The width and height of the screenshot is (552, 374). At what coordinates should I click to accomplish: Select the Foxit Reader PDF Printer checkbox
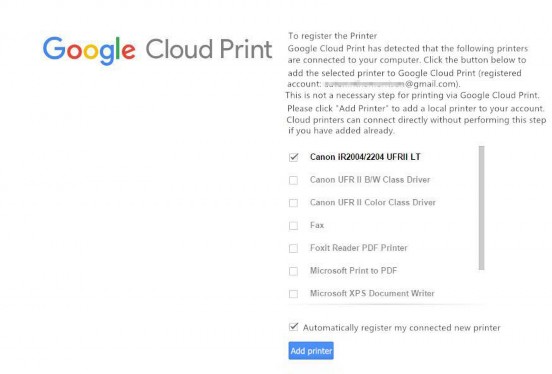[293, 248]
